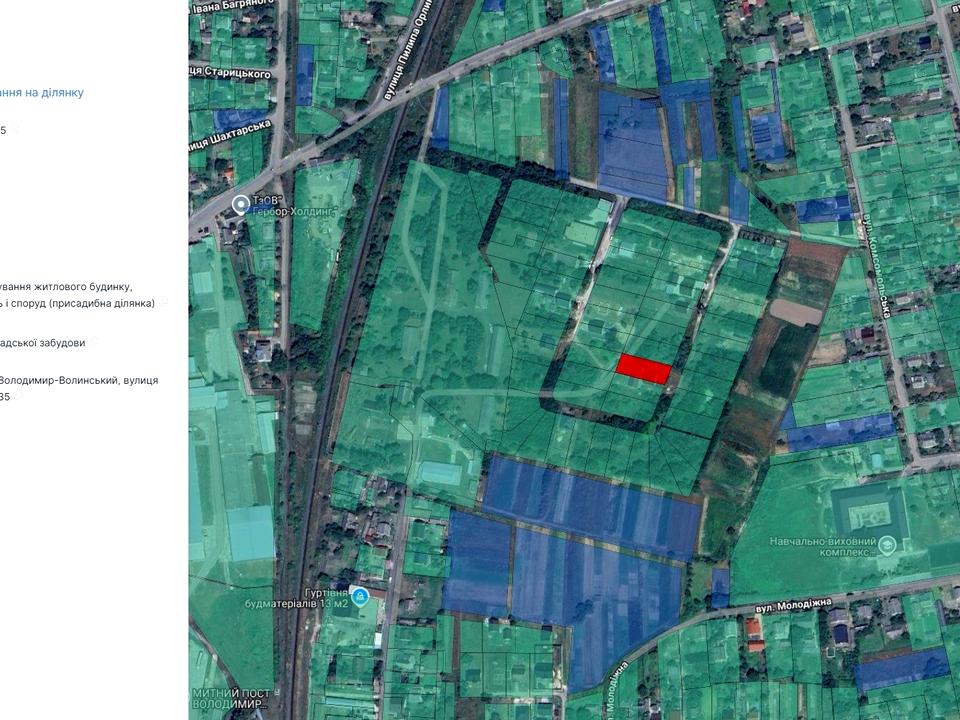This screenshot has height=720, width=960.
Task: Click the Володимир-Волинський address text in side panel
Action: coord(78,381)
